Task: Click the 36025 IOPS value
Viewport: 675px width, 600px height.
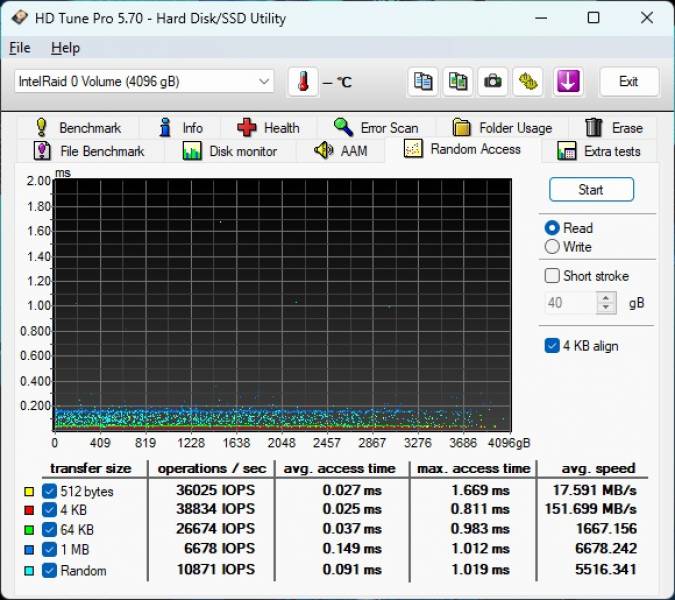Action: tap(215, 490)
